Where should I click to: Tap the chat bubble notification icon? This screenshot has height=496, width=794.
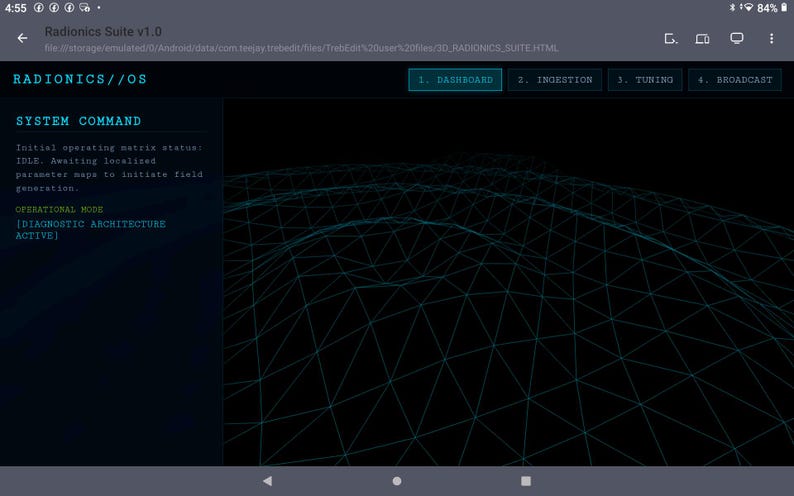pyautogui.click(x=85, y=8)
